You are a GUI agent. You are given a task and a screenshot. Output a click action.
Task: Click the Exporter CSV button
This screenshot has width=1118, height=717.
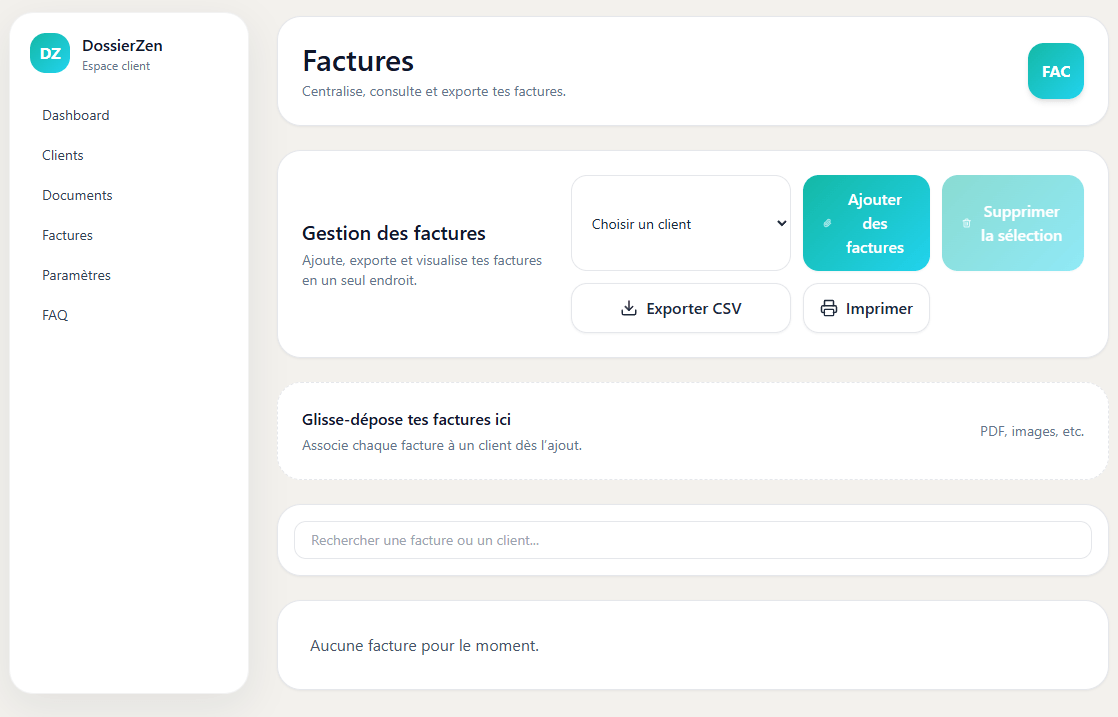pyautogui.click(x=680, y=308)
